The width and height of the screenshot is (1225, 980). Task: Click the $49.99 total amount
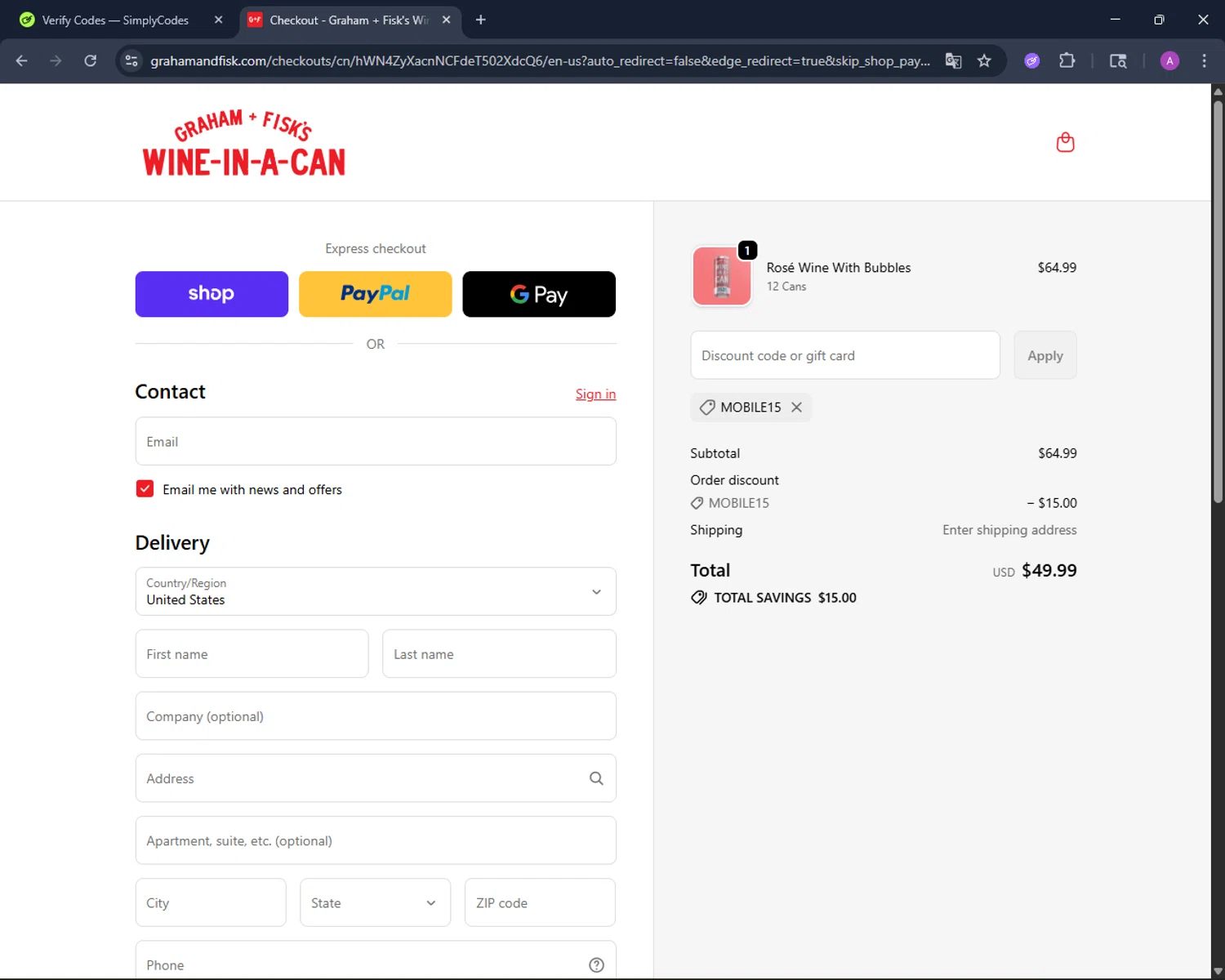tap(1049, 570)
